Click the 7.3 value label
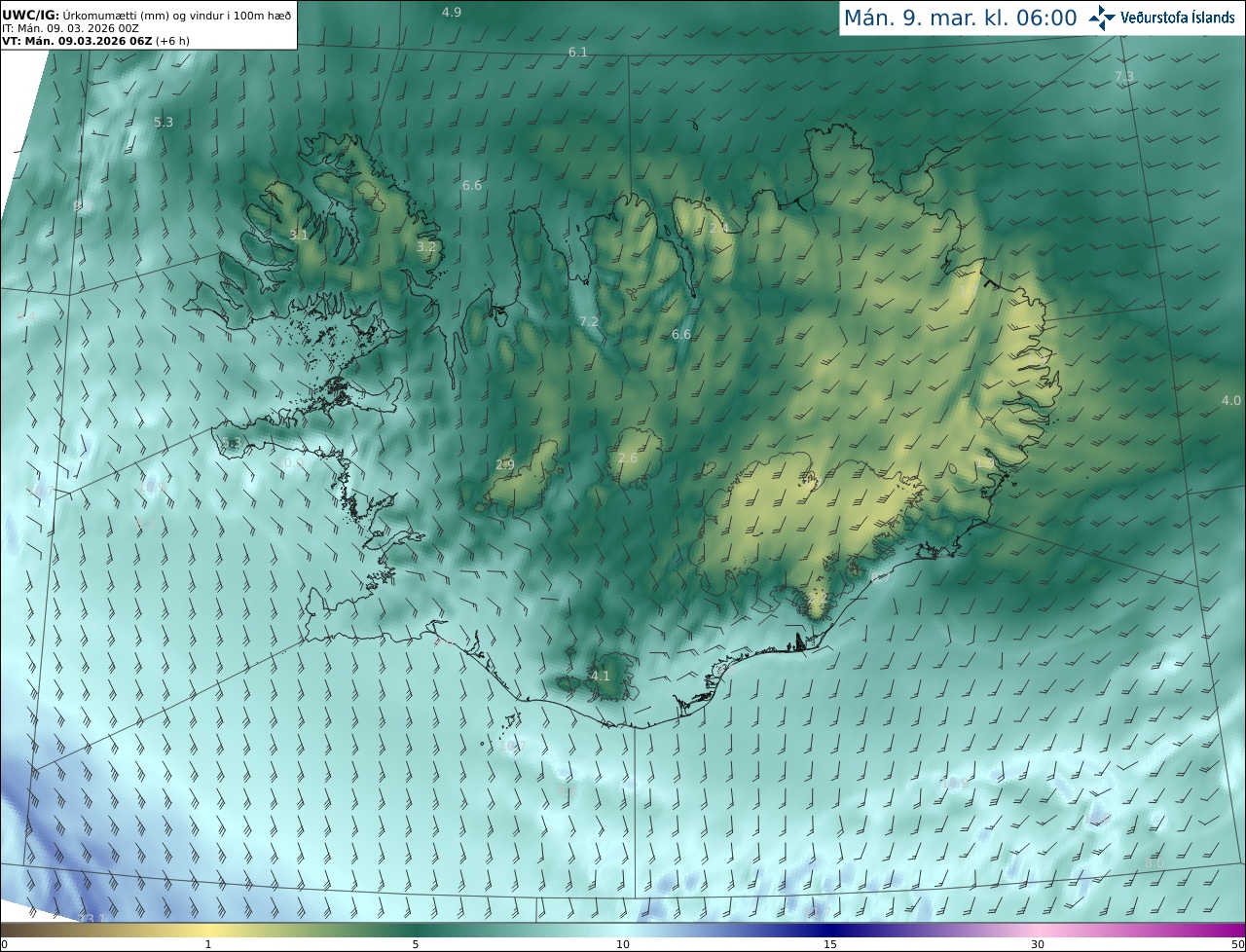This screenshot has height=952, width=1246. (x=1124, y=76)
